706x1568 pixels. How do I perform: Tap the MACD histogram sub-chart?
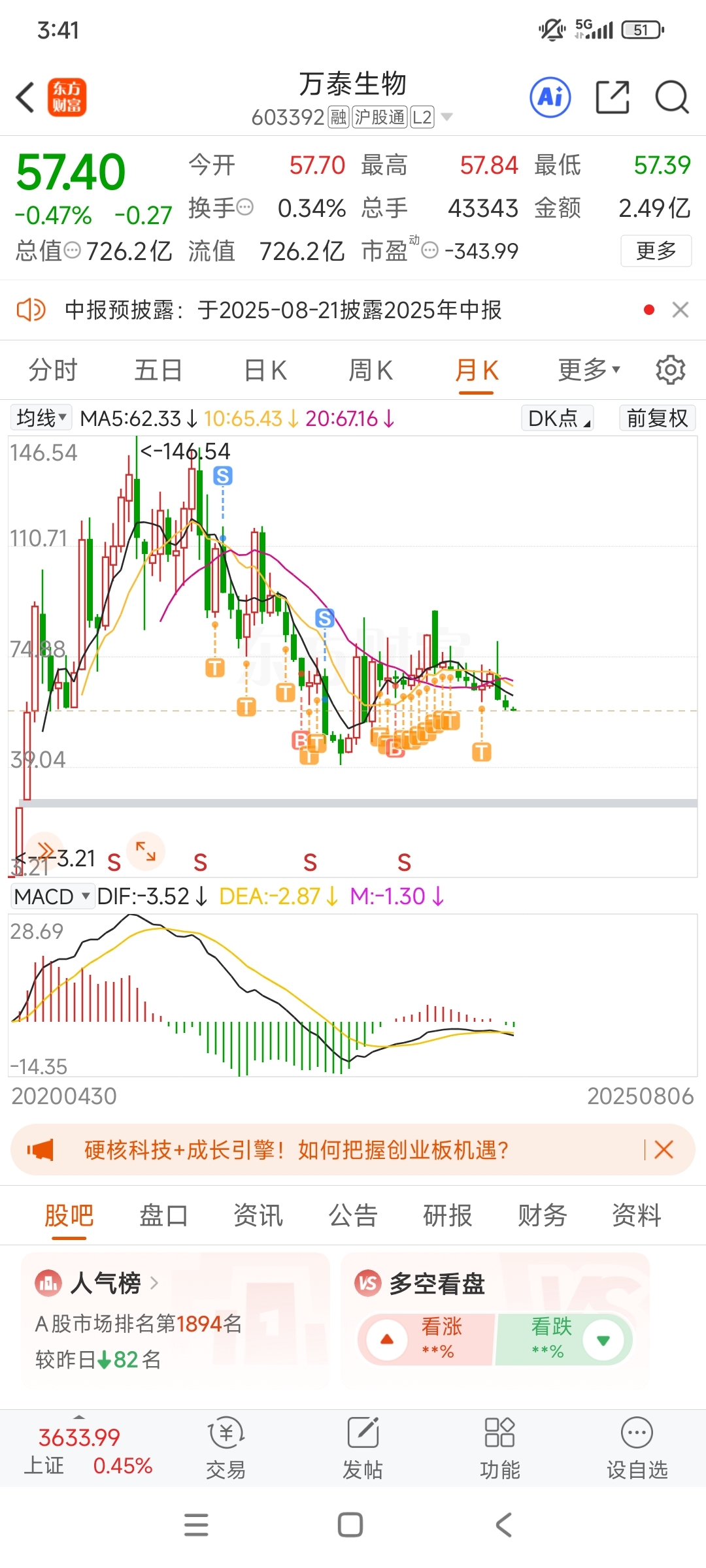(353, 995)
